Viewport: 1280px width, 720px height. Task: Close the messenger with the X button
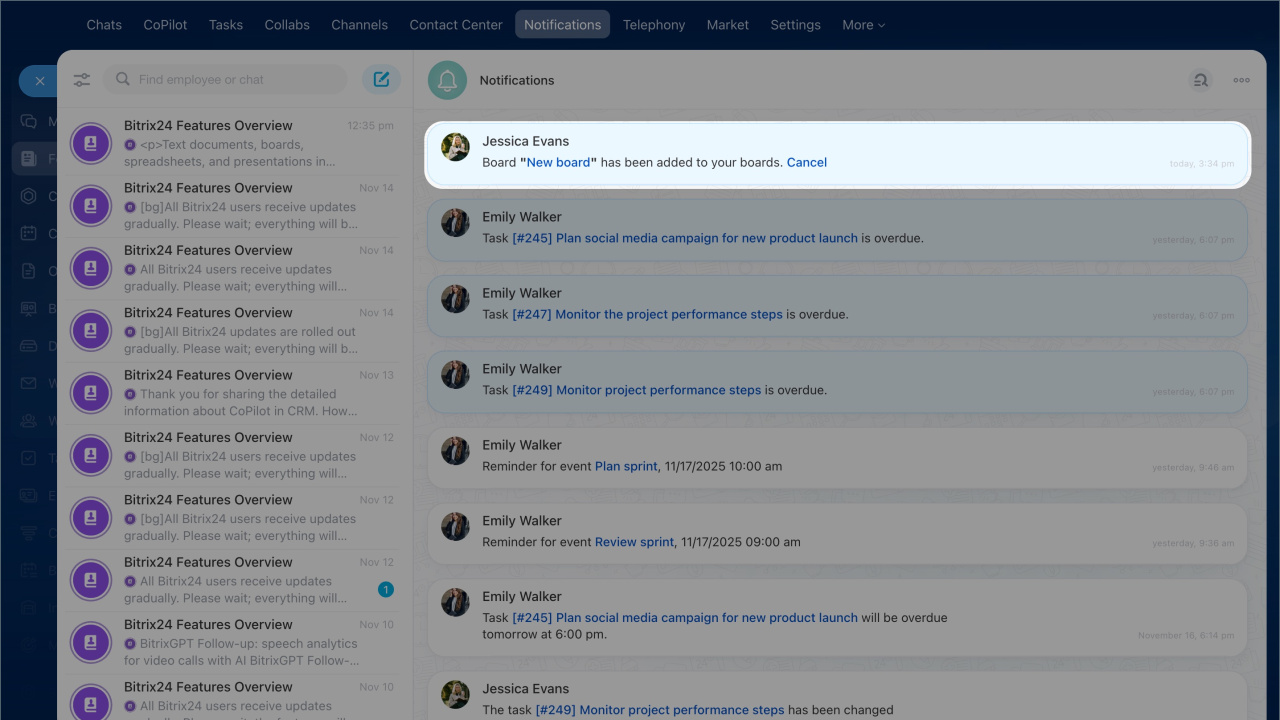39,81
